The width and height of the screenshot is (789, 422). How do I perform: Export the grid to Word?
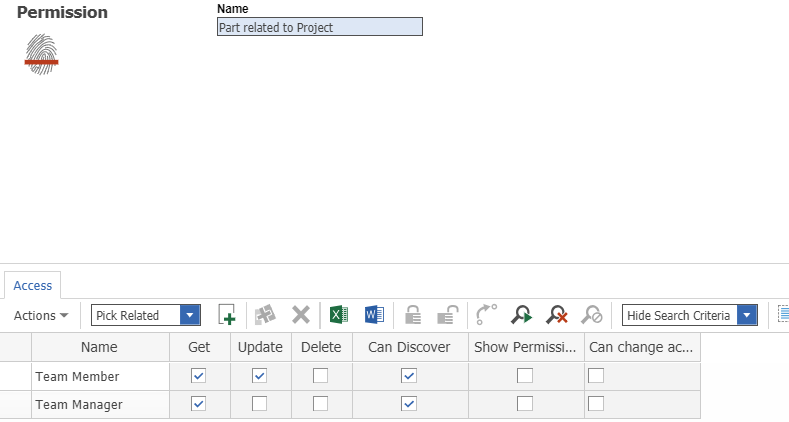pos(374,315)
